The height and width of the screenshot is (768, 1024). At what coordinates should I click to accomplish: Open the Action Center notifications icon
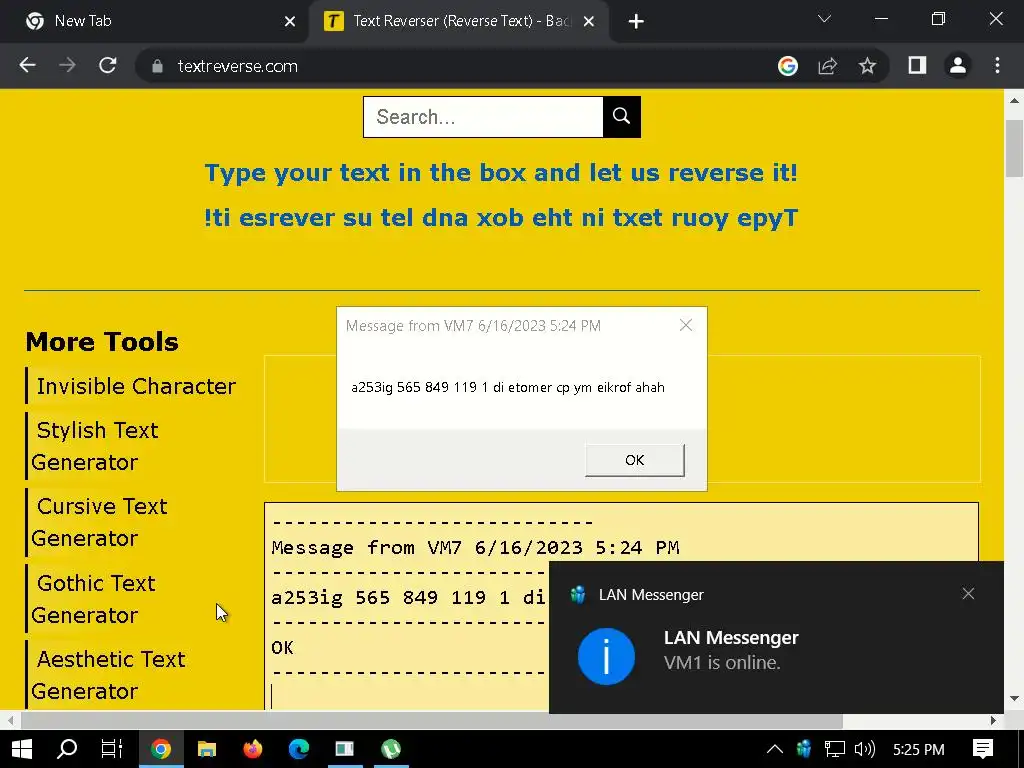[983, 749]
